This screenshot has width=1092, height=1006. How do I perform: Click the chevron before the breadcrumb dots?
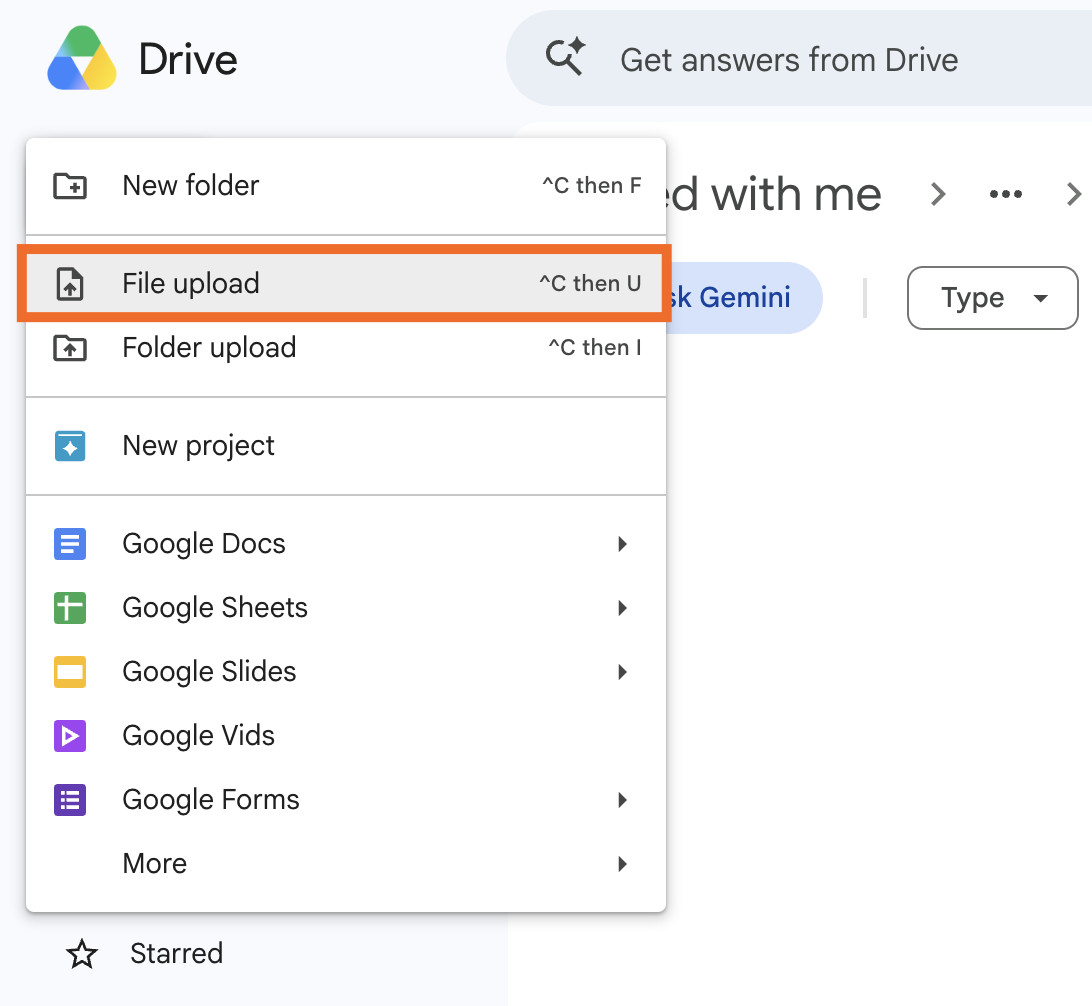tap(938, 194)
